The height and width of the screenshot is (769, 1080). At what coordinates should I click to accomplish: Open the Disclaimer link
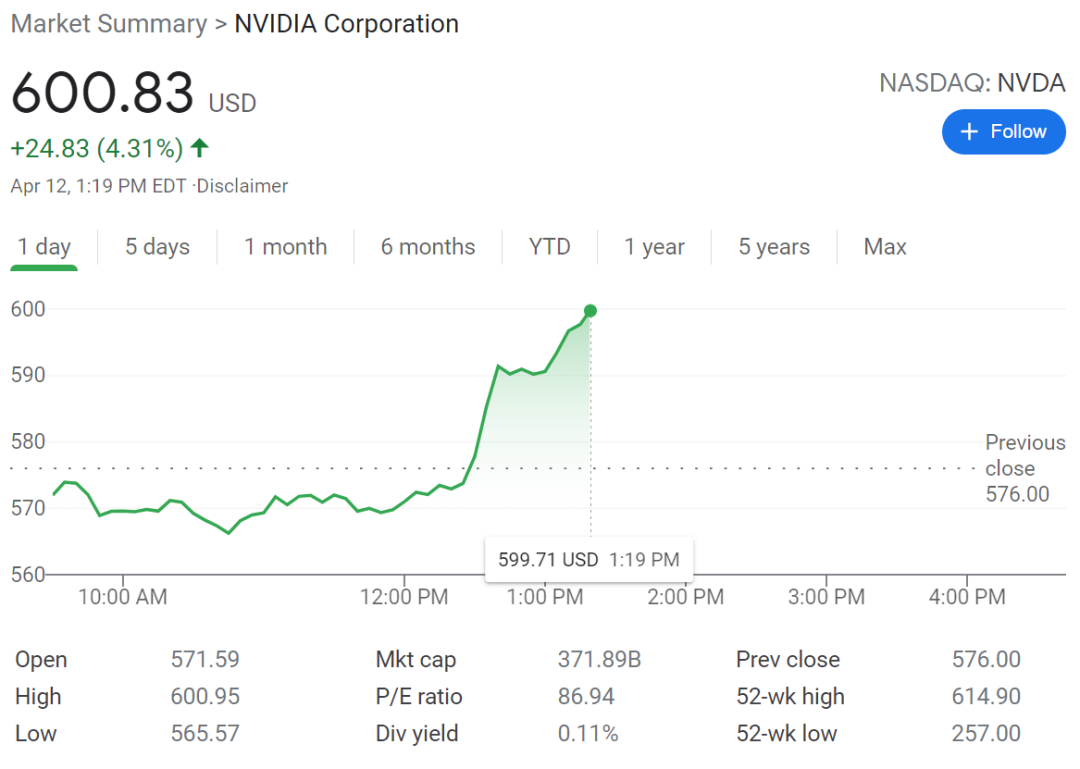click(x=242, y=186)
